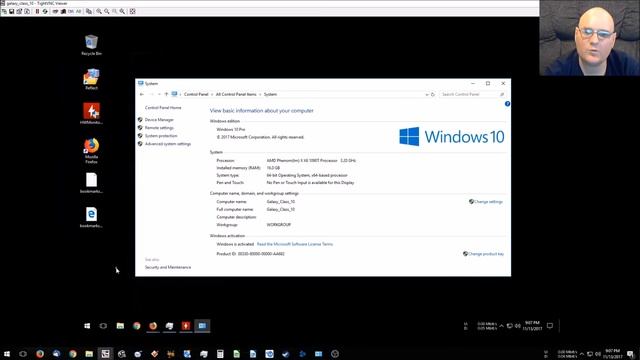The image size is (640, 360).
Task: Select the blank bookmarks file on desktop
Action: point(91,183)
